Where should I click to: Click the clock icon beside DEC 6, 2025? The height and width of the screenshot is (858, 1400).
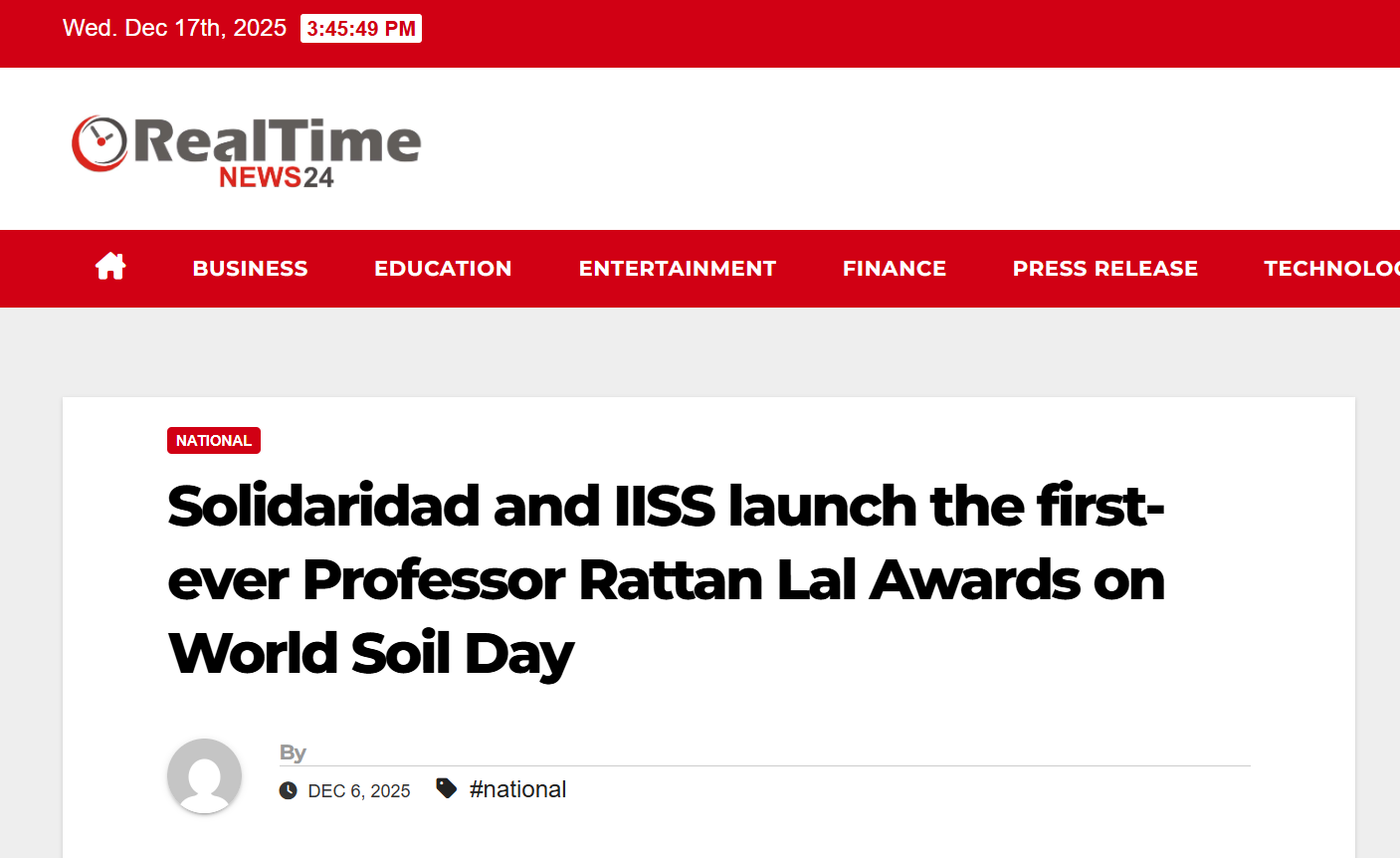287,789
